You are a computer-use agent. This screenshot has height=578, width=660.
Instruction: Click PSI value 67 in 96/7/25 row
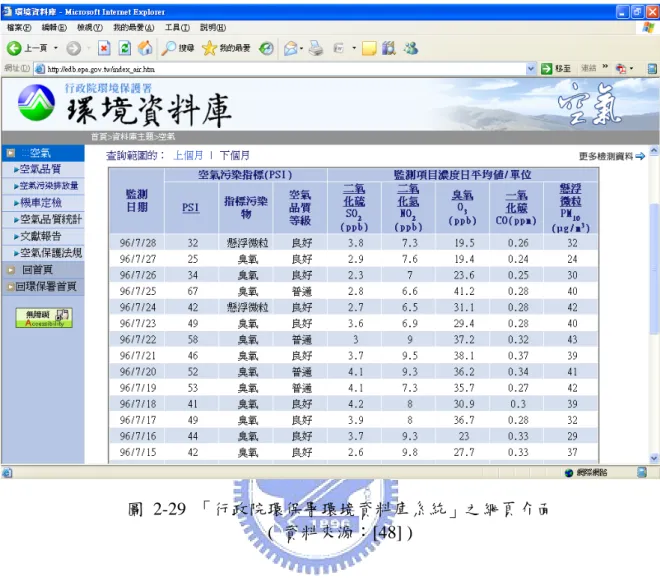(x=193, y=291)
